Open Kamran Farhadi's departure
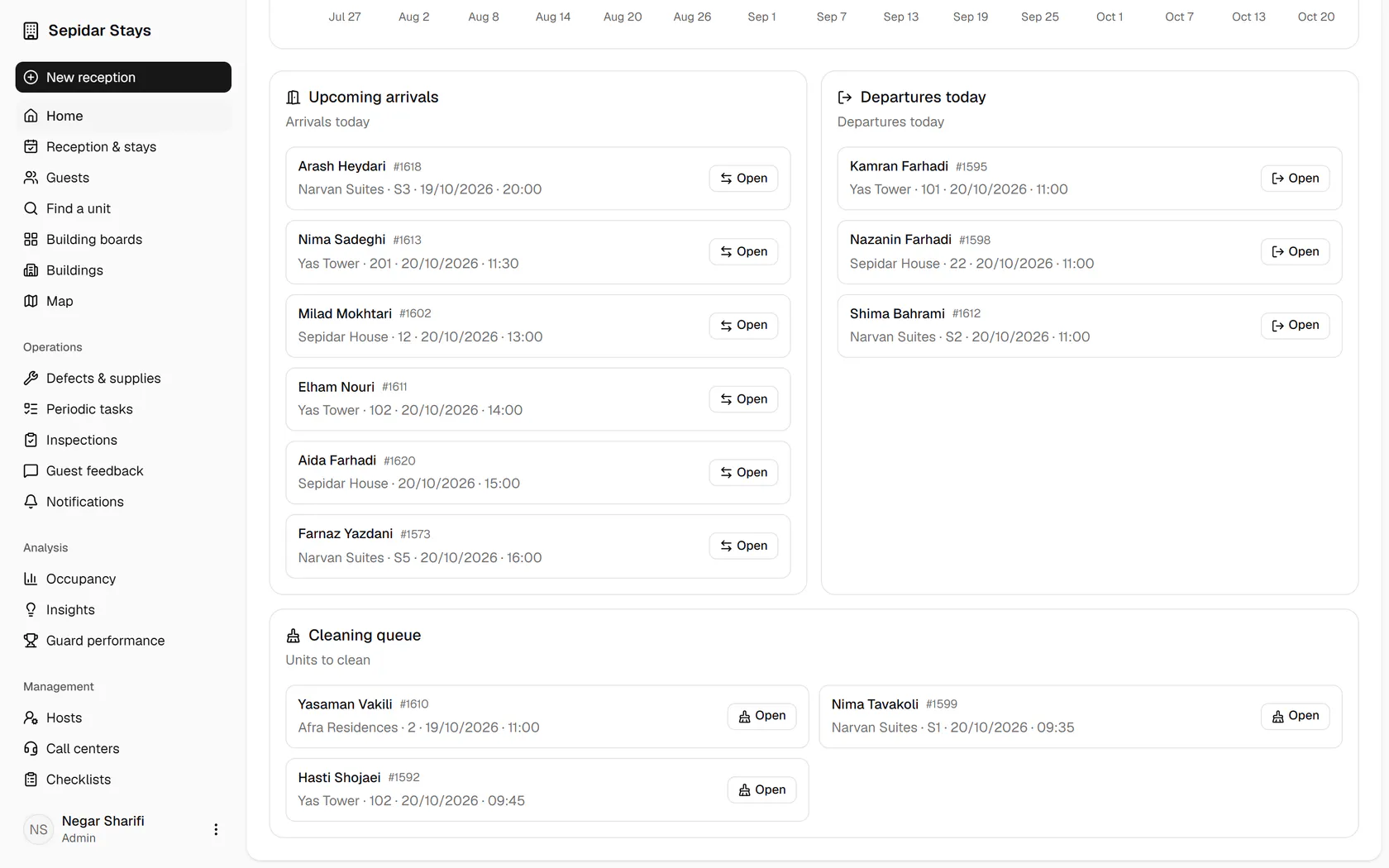The image size is (1389, 868). pyautogui.click(x=1295, y=179)
